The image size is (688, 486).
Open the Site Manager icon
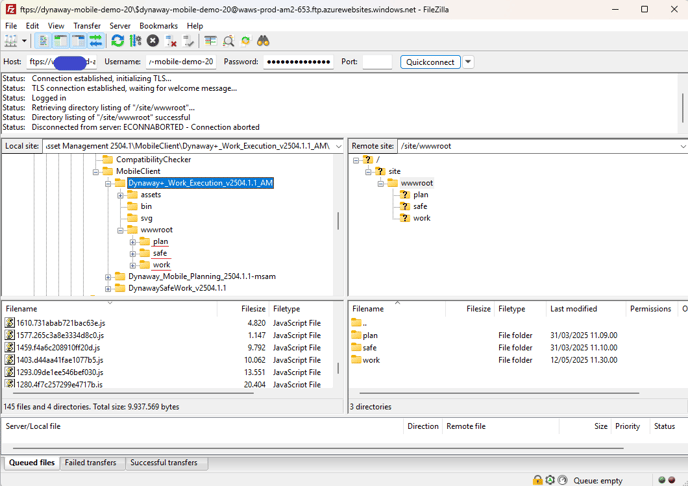pyautogui.click(x=11, y=41)
